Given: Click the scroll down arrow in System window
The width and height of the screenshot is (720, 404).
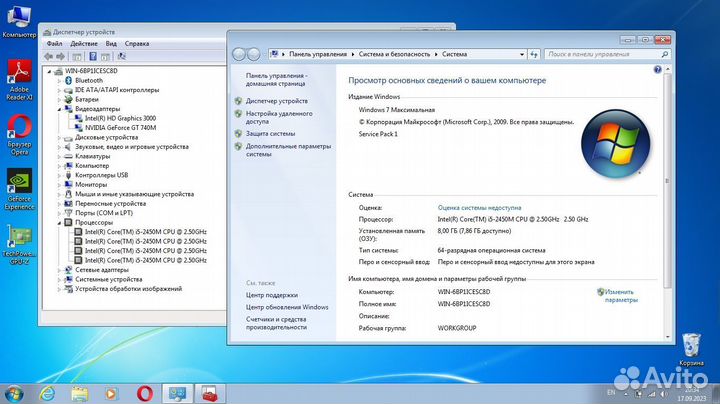Looking at the screenshot, I should (x=668, y=337).
